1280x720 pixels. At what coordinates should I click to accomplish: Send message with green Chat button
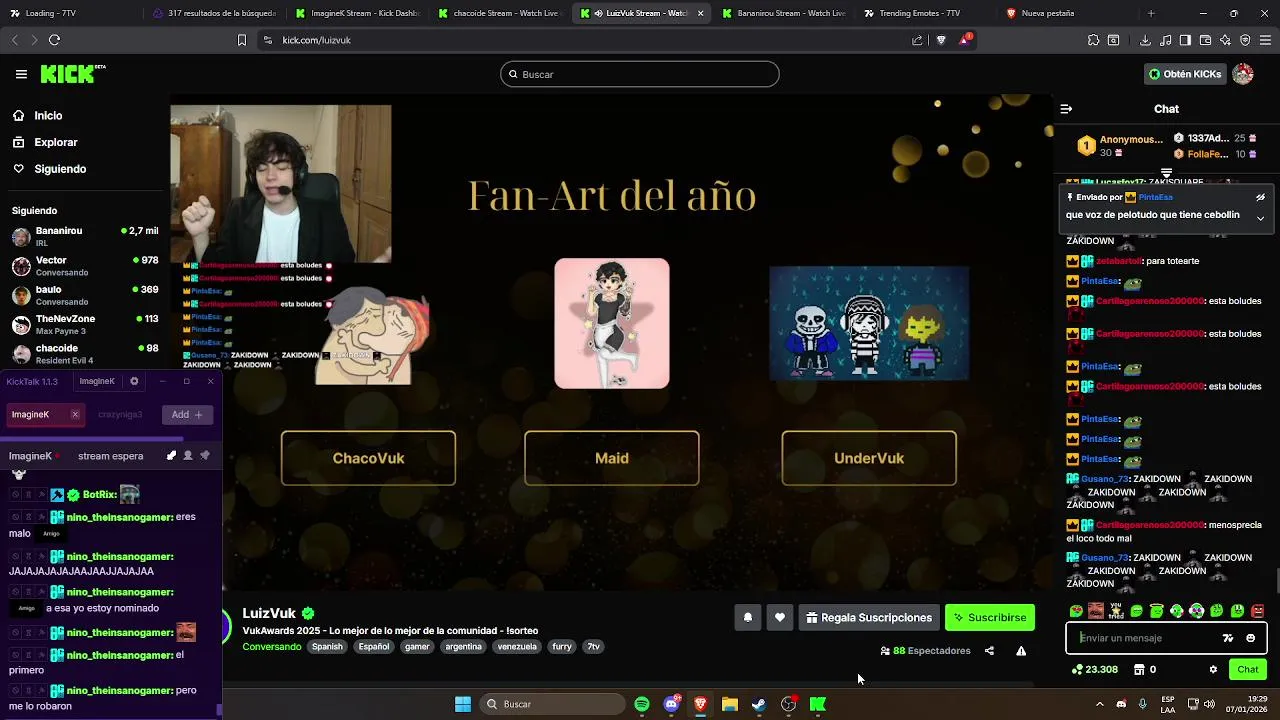tap(1248, 670)
